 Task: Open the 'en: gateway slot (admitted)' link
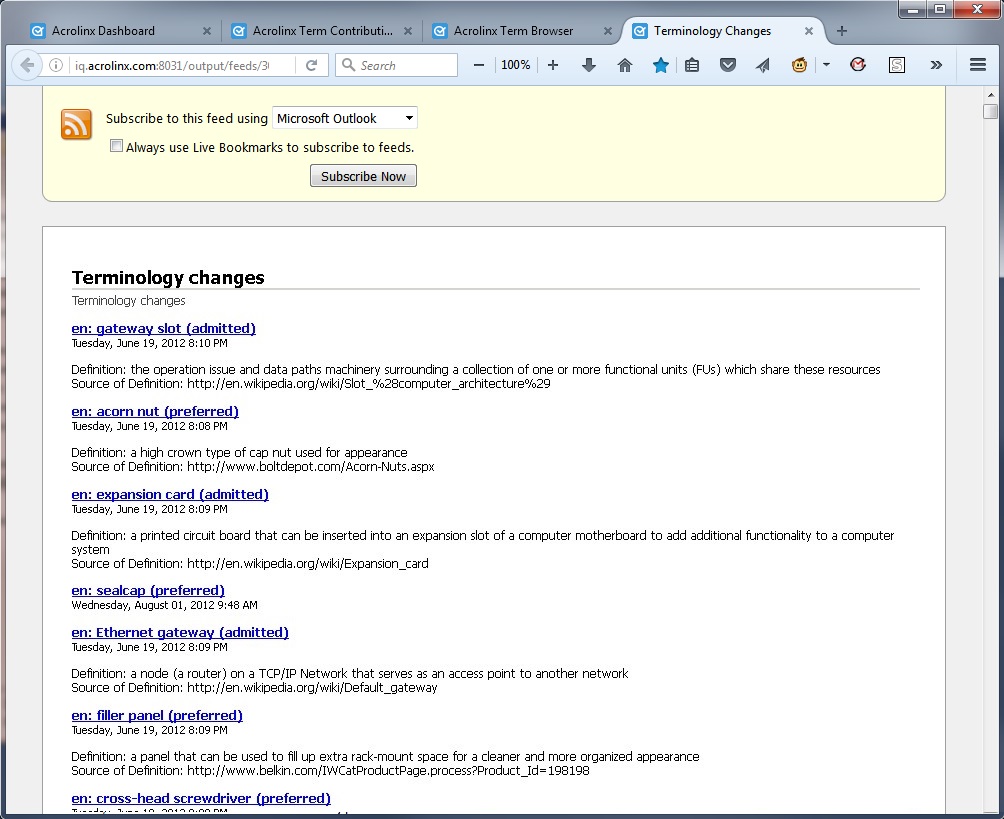[163, 328]
